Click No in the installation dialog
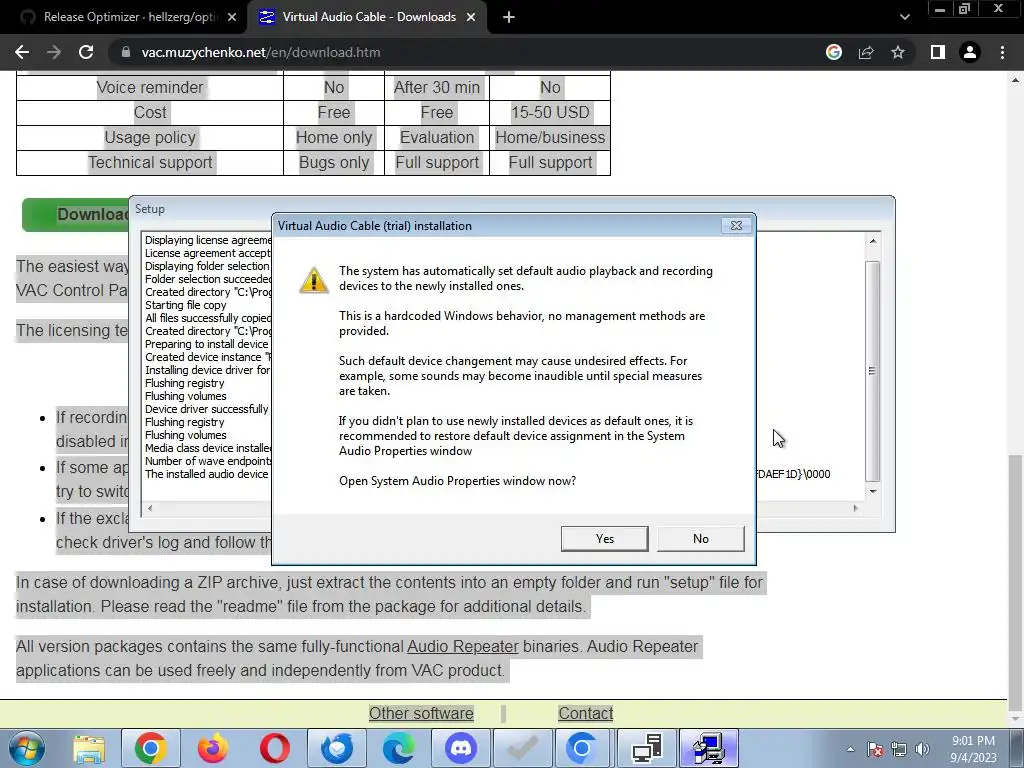The width and height of the screenshot is (1024, 768). coord(701,539)
